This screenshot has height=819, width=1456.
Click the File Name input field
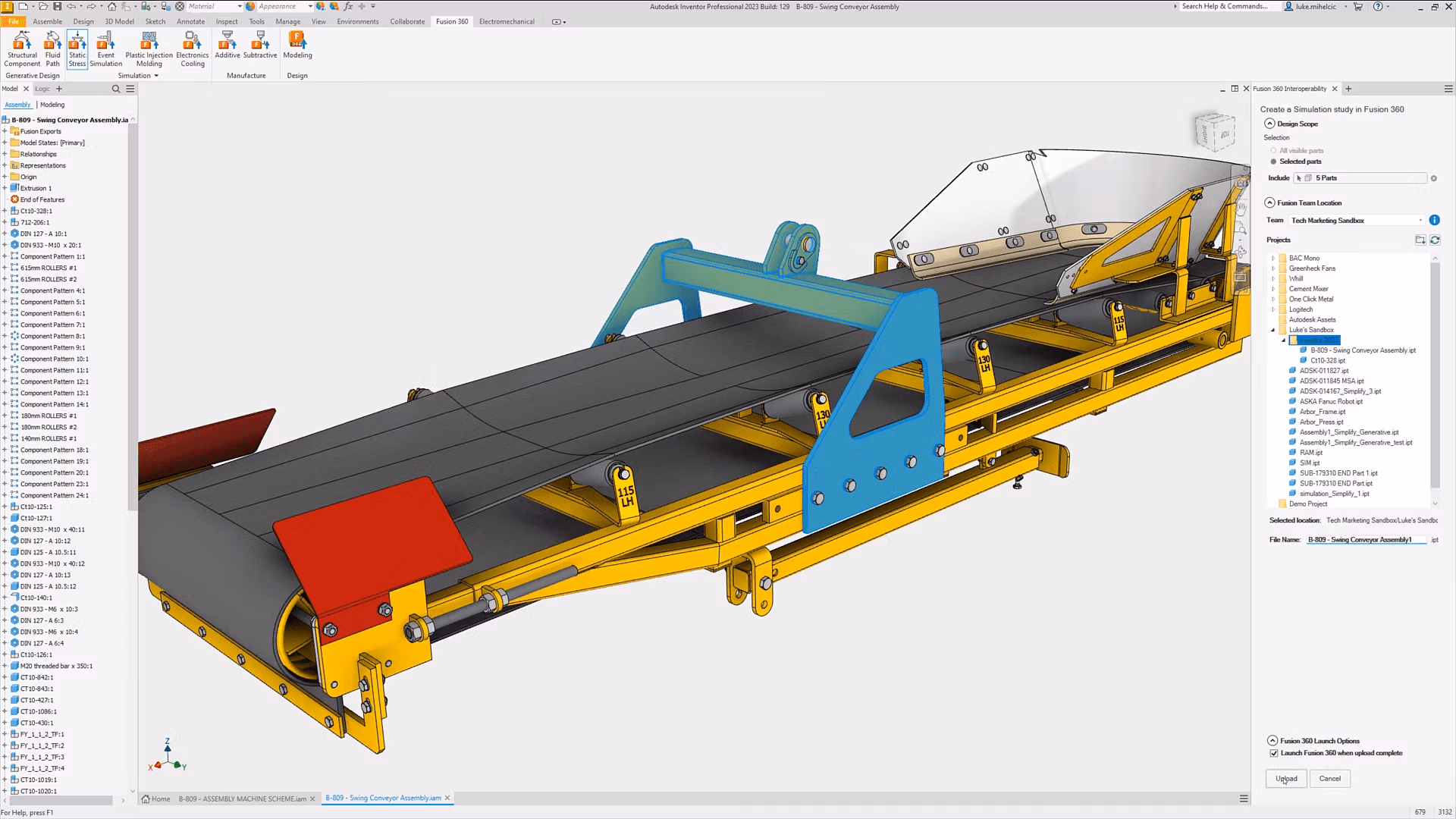point(1367,540)
